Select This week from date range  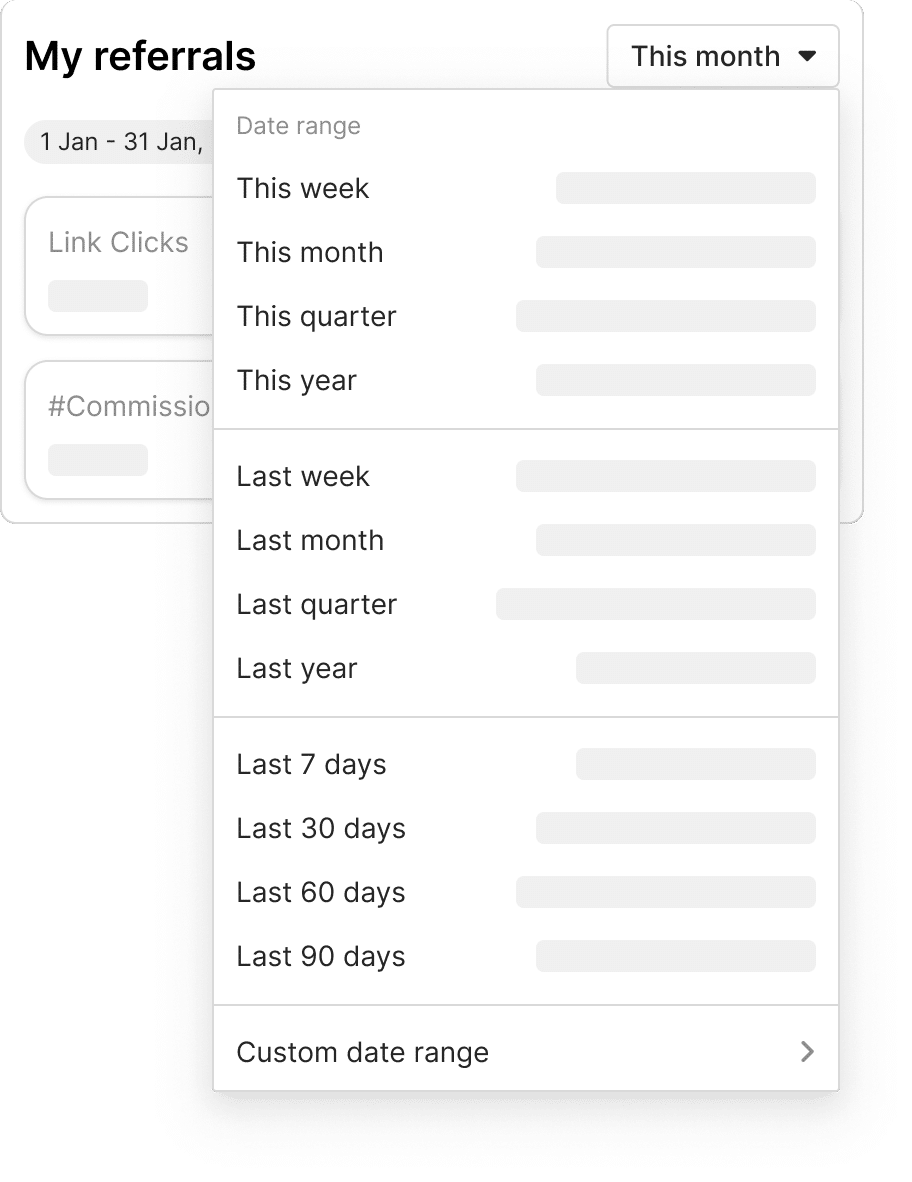(x=303, y=189)
